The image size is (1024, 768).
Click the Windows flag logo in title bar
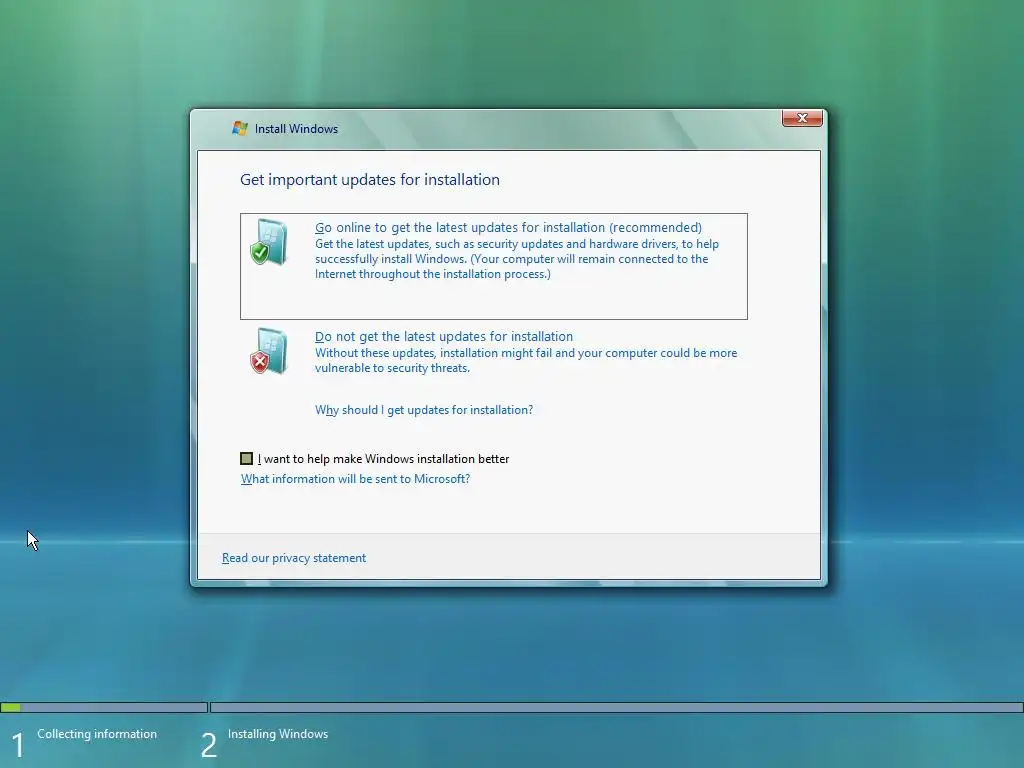click(240, 128)
